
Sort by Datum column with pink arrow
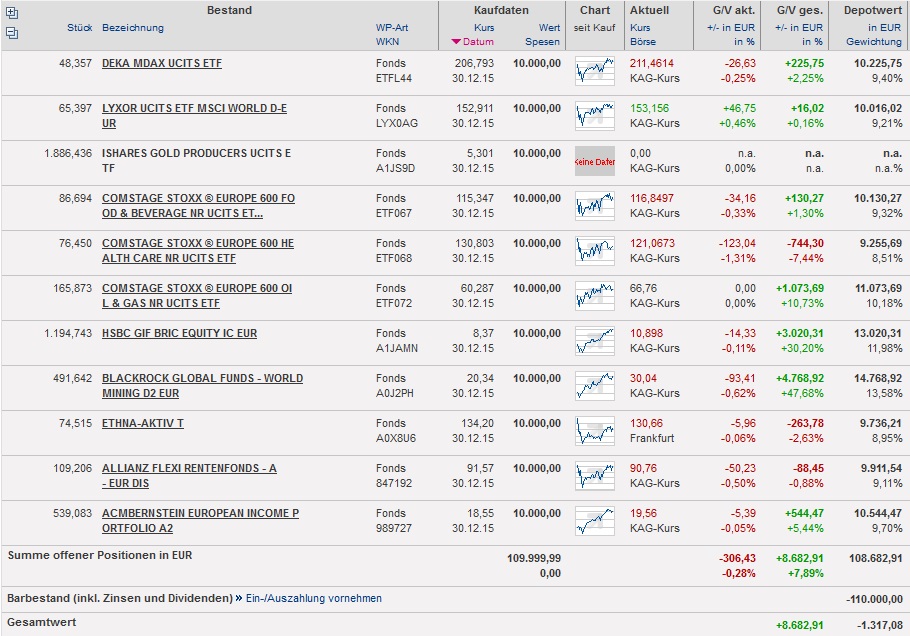[473, 42]
